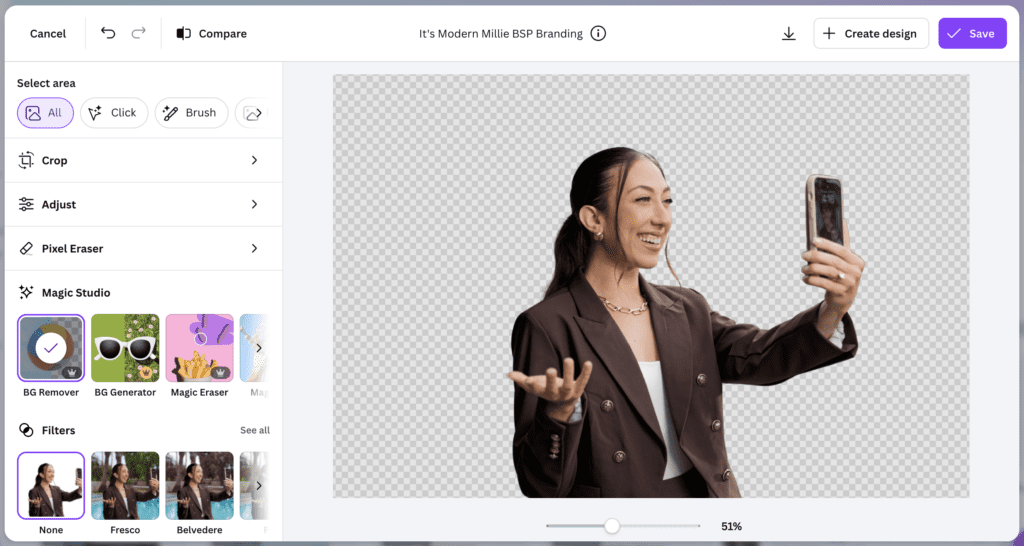1024x546 pixels.
Task: Open the info icon beside the title
Action: [x=598, y=33]
